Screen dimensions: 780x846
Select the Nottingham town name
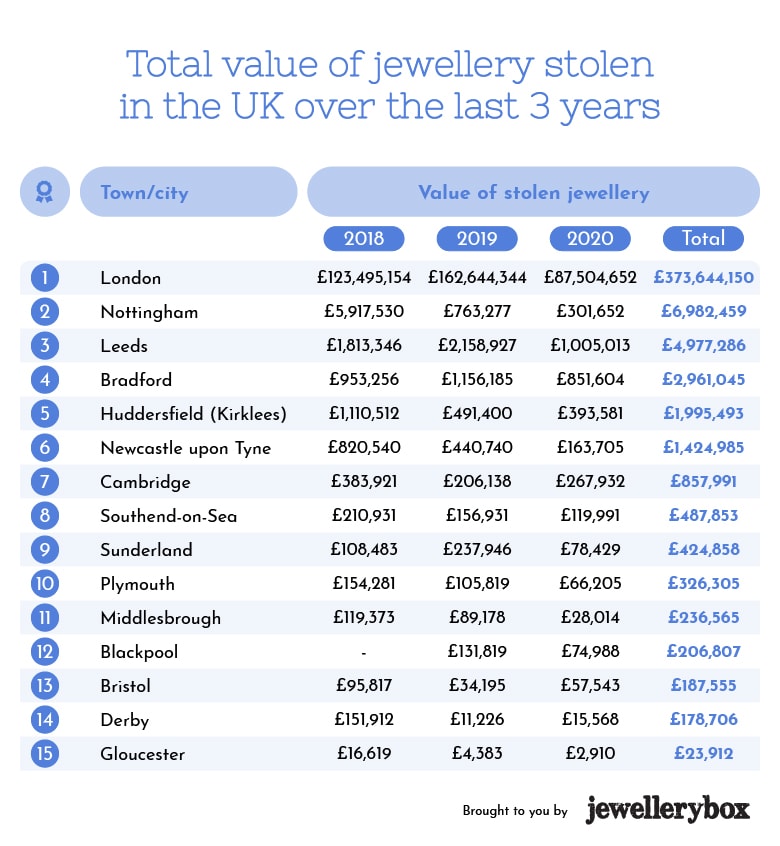pos(149,312)
